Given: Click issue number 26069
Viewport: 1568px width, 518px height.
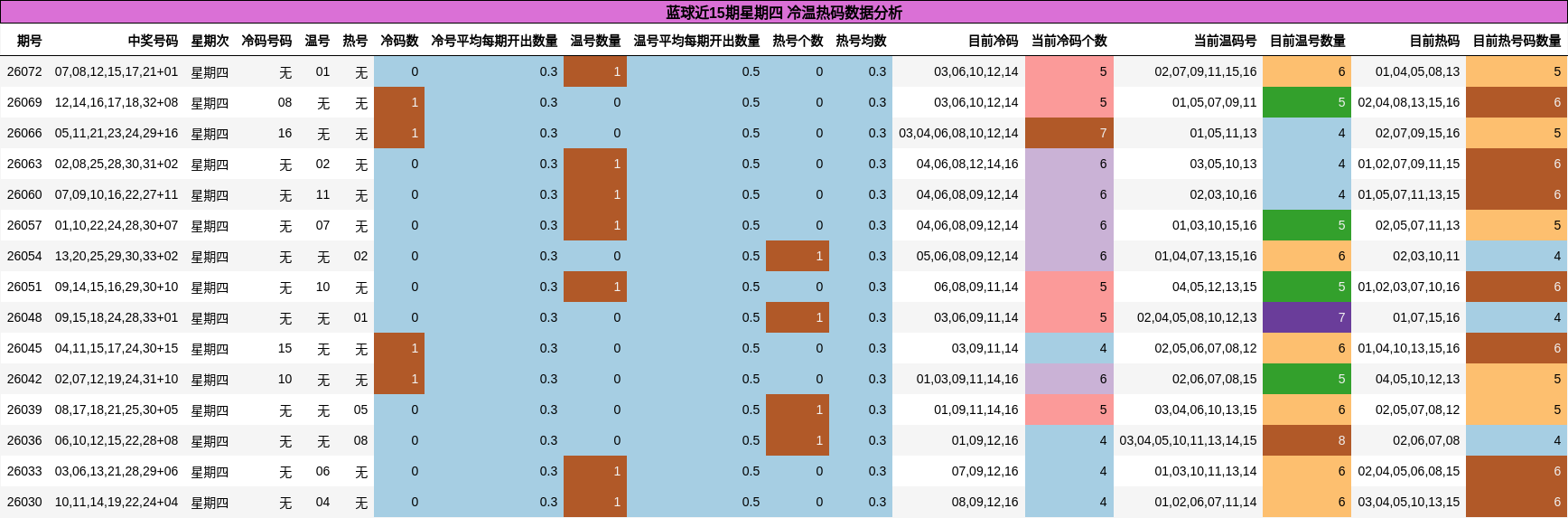Looking at the screenshot, I should (24, 102).
